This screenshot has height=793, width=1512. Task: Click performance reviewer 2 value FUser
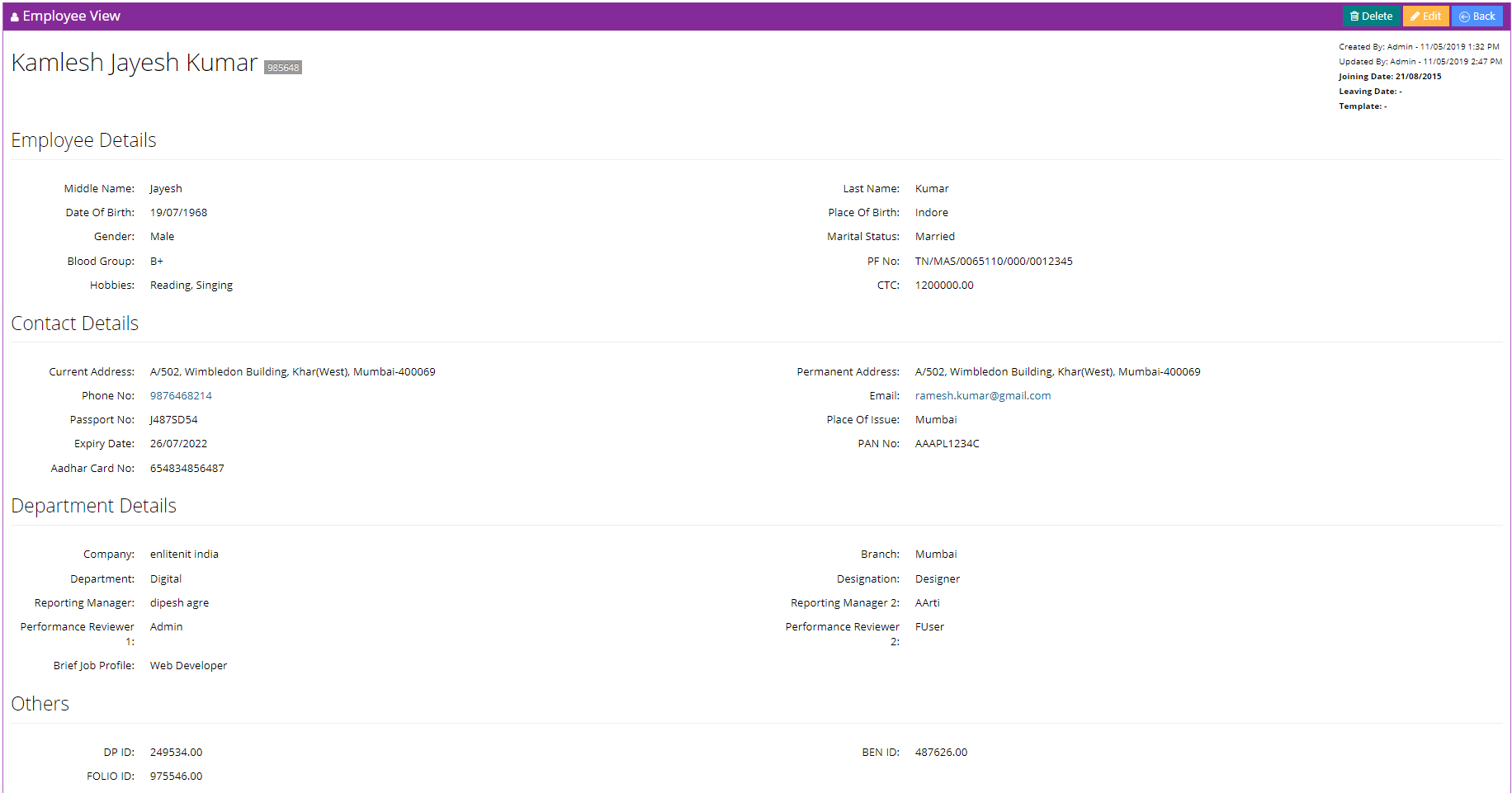(x=929, y=627)
